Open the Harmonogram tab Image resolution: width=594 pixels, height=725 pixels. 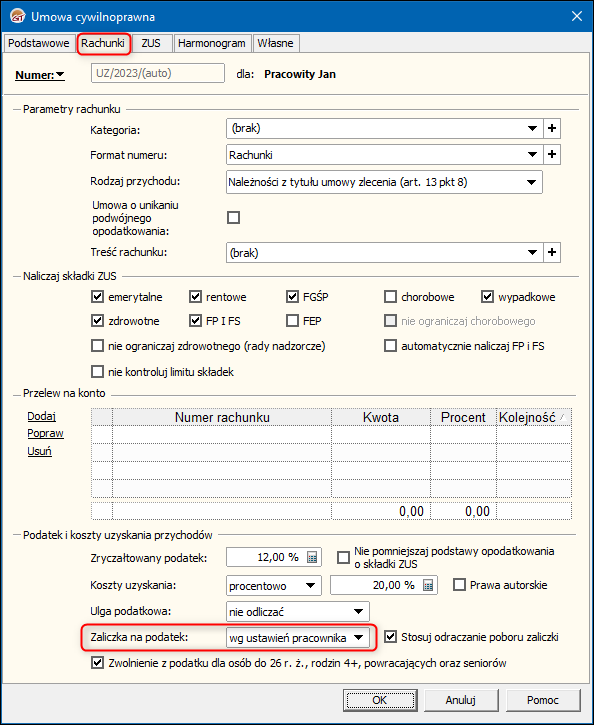212,43
